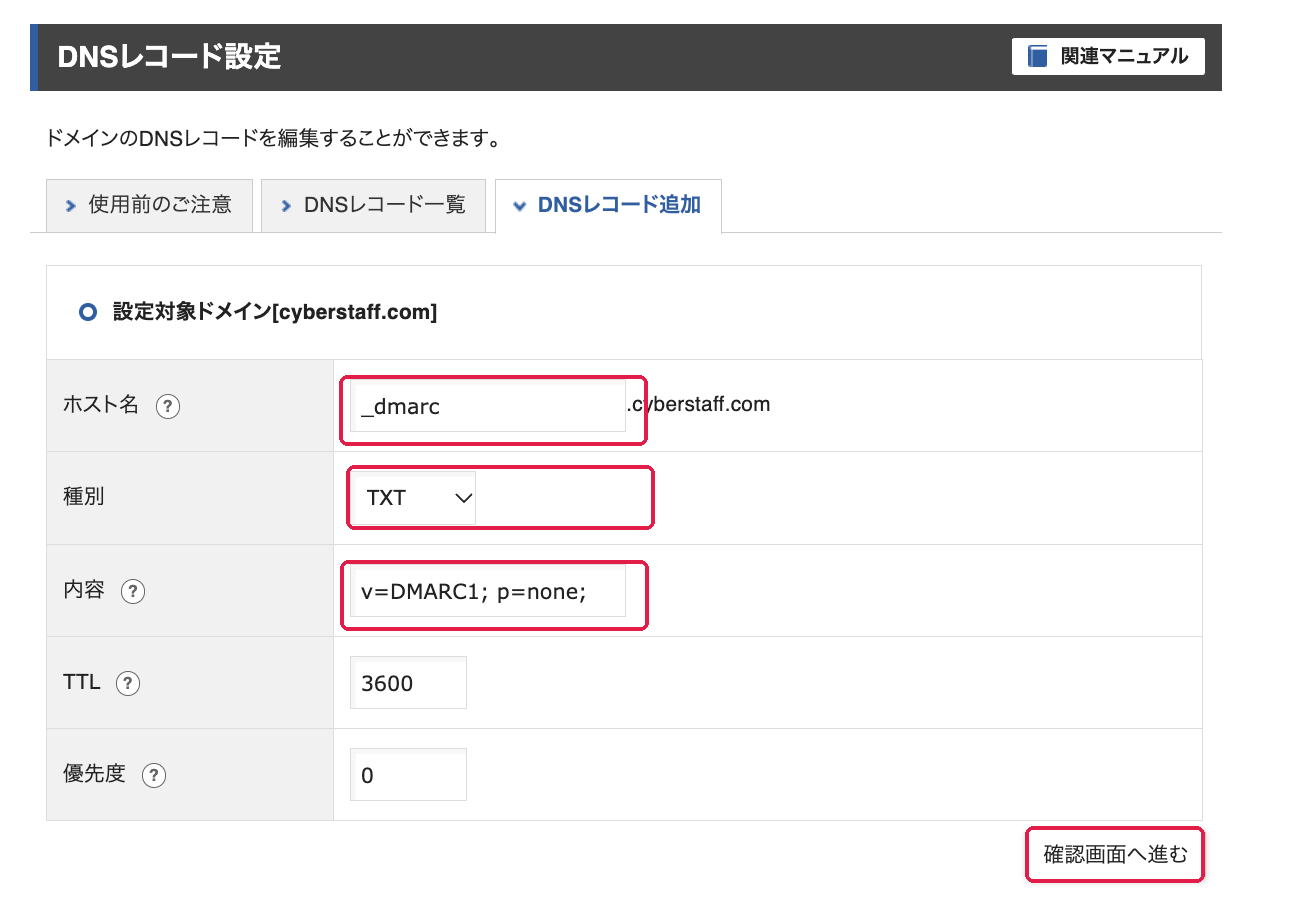1308x914 pixels.
Task: Click the DNSレコード設定 page title
Action: coord(169,56)
